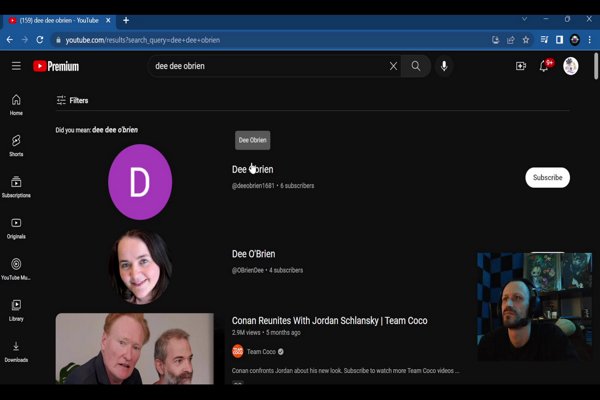Screen dimensions: 600x400
Task: Open Chrome profile avatar
Action: [x=574, y=40]
